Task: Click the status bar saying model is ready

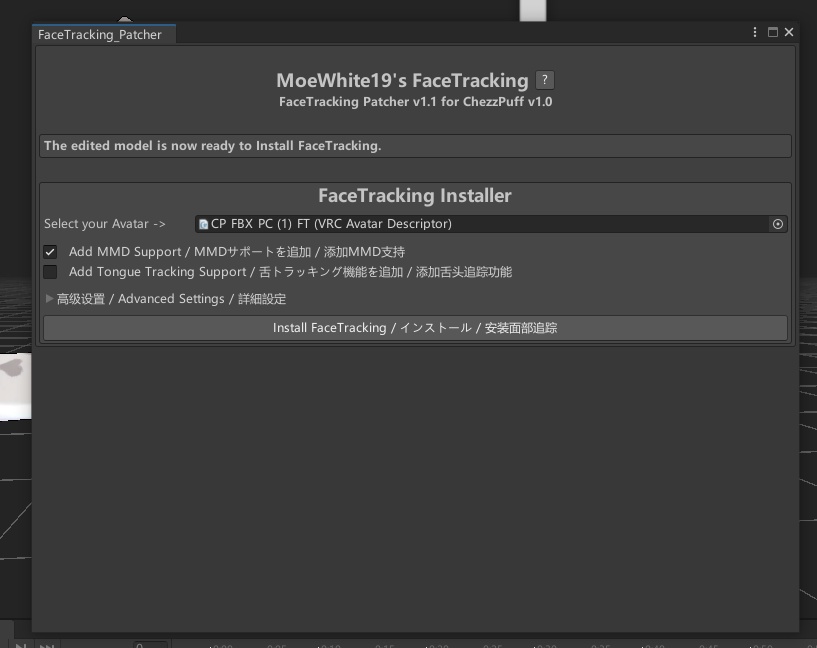Action: click(414, 145)
